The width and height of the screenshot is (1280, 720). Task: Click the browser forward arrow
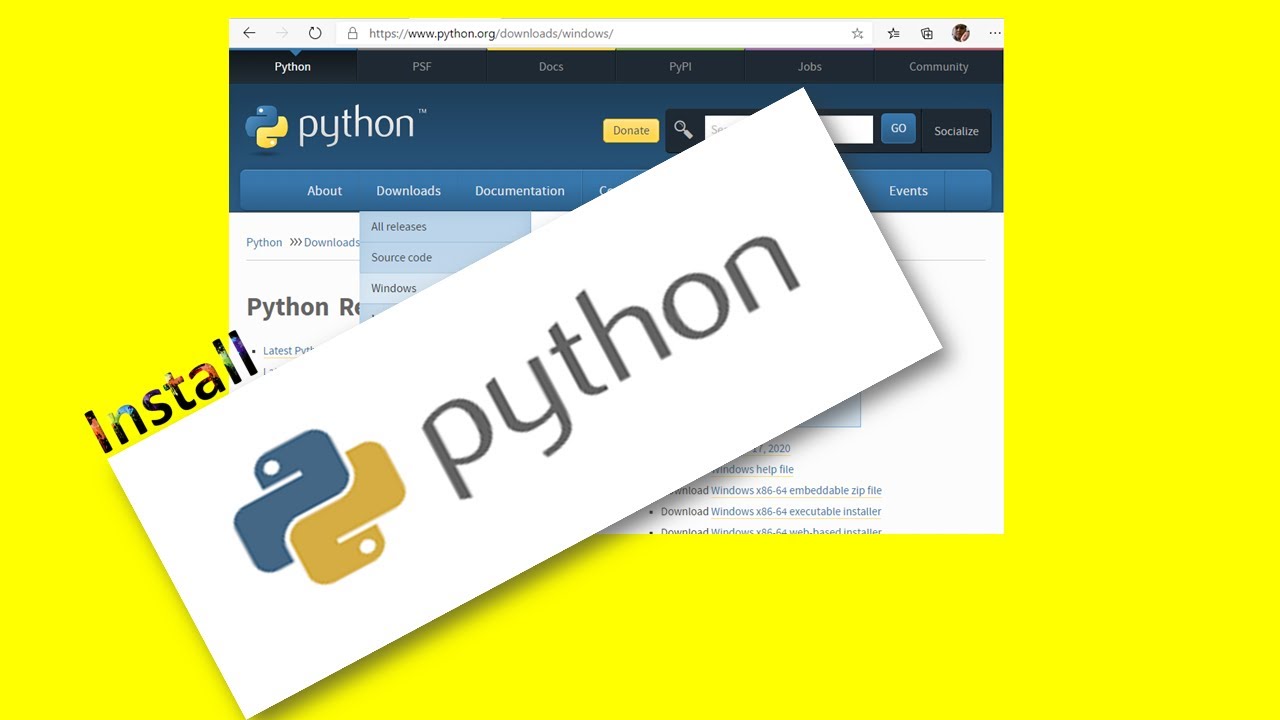(282, 33)
